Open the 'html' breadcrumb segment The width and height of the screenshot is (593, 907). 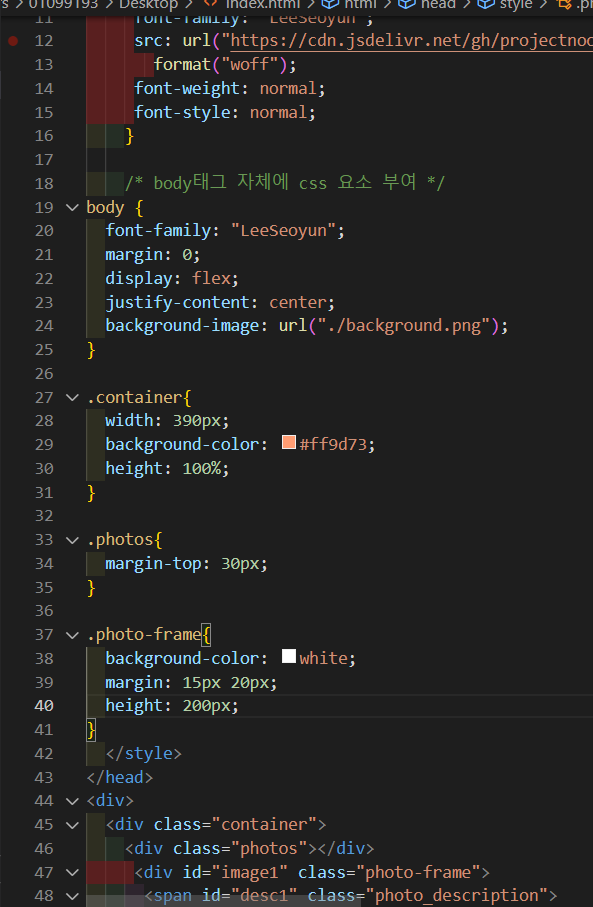click(x=360, y=4)
